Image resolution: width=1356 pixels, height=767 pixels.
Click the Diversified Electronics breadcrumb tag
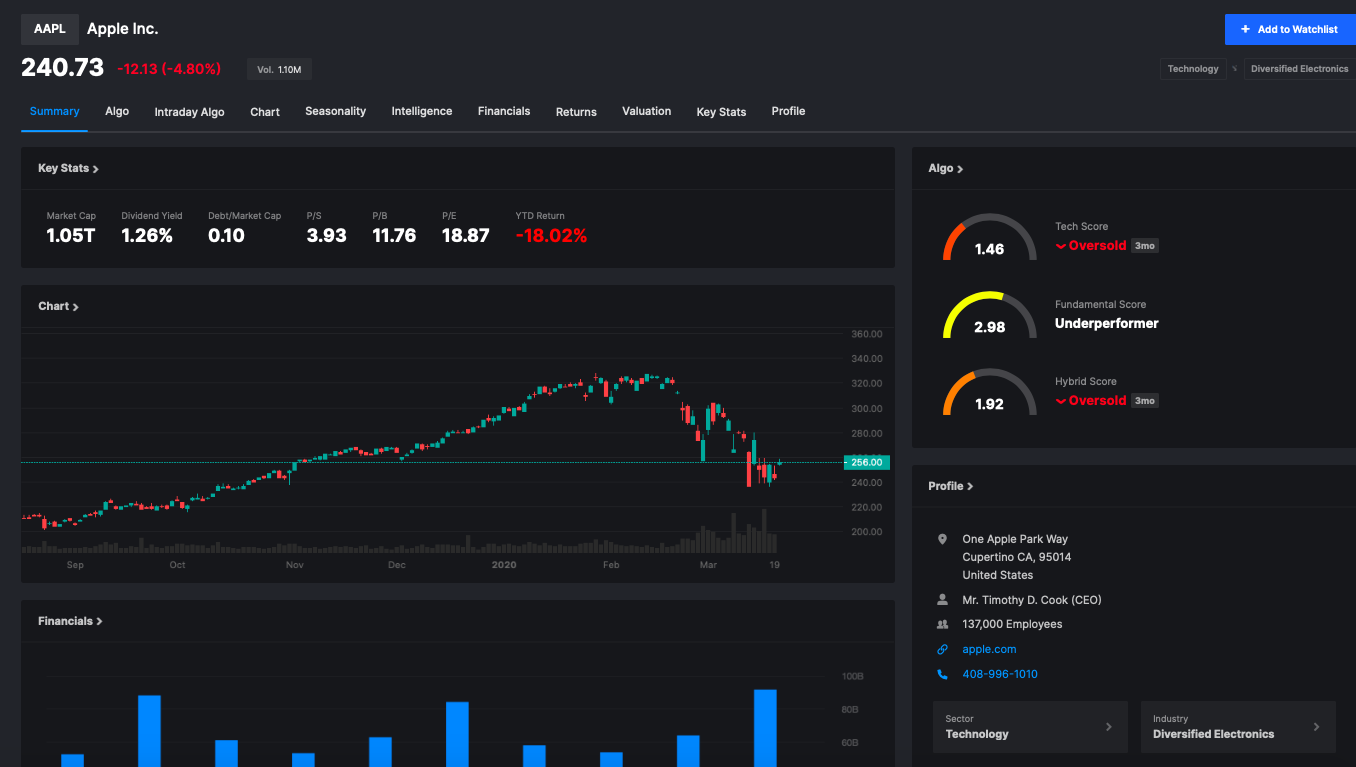[1300, 69]
